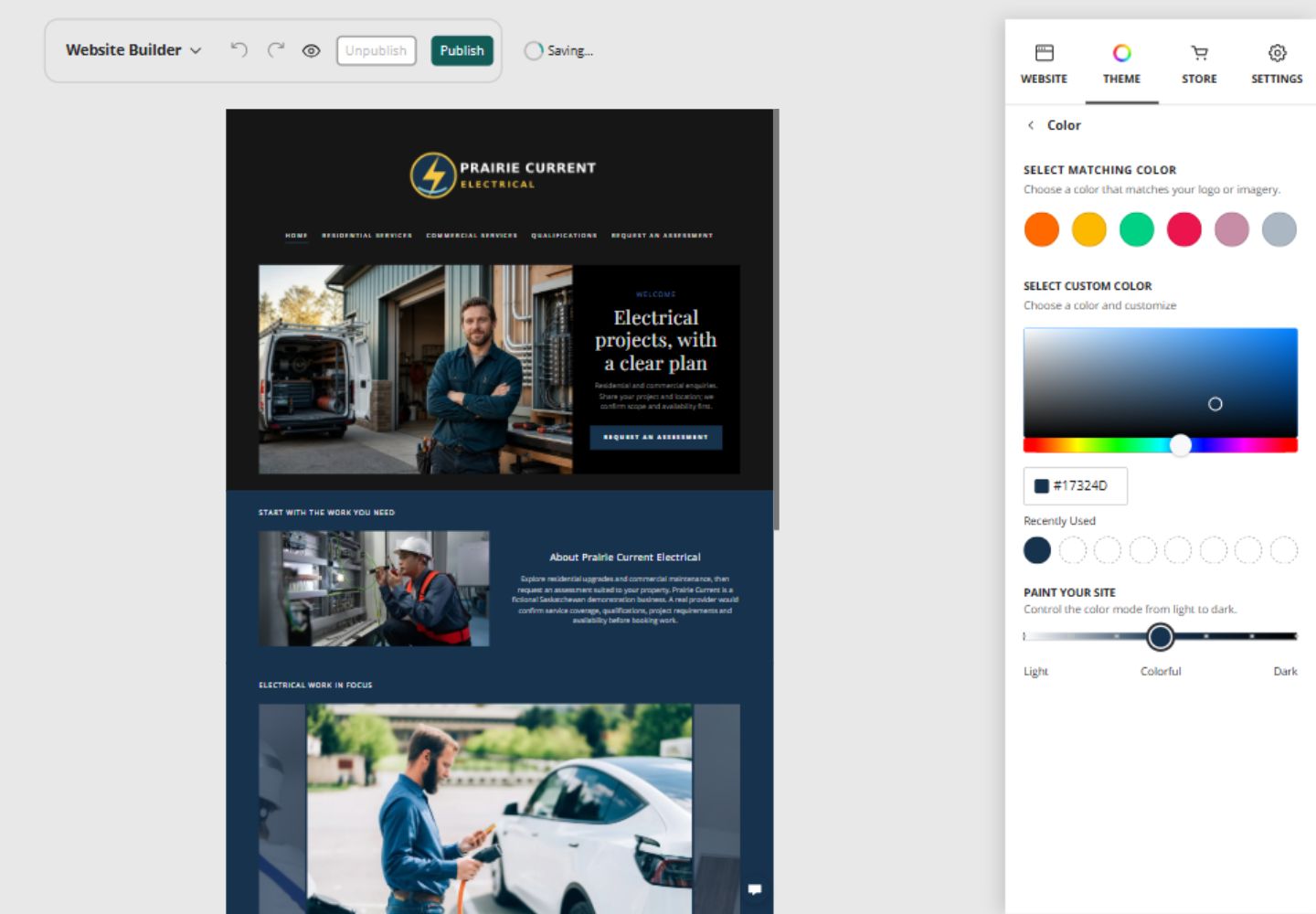The width and height of the screenshot is (1316, 914).
Task: Open the Store tab
Action: [x=1199, y=64]
